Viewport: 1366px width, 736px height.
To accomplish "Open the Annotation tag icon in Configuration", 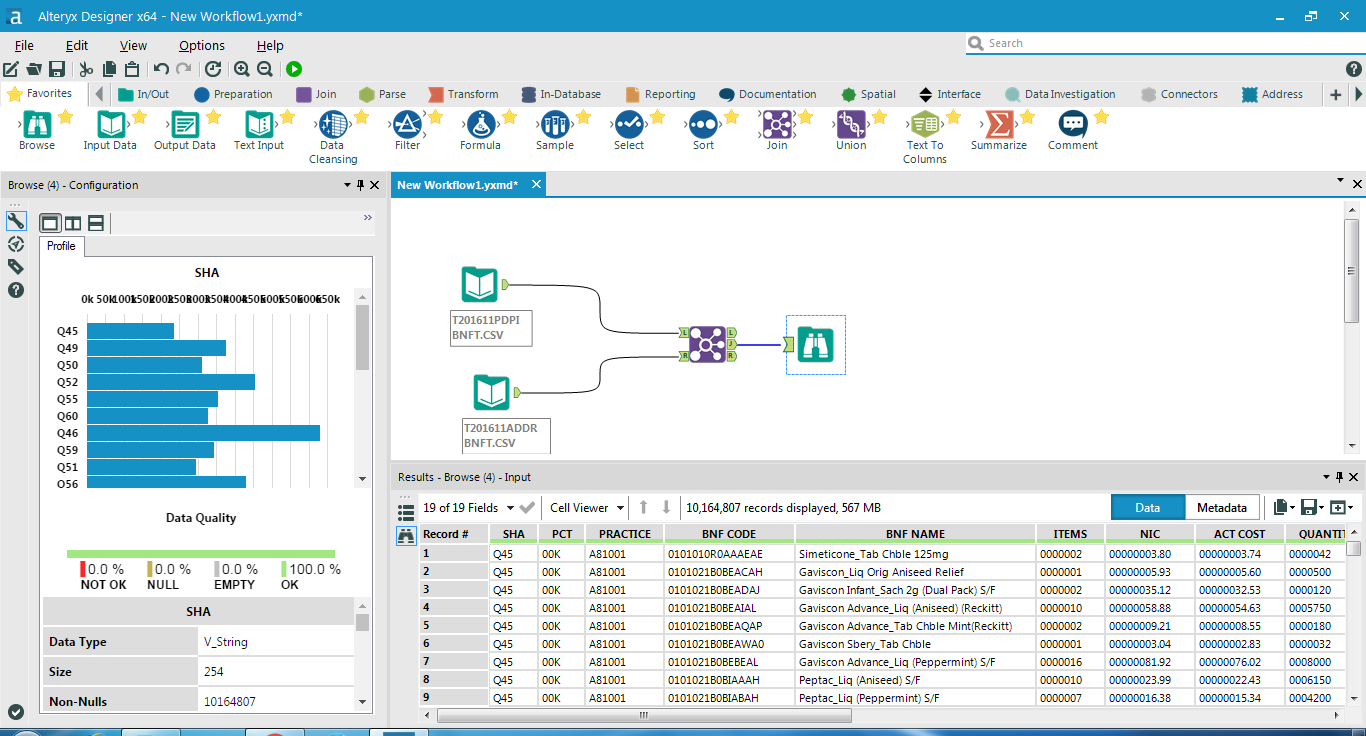I will pos(16,266).
